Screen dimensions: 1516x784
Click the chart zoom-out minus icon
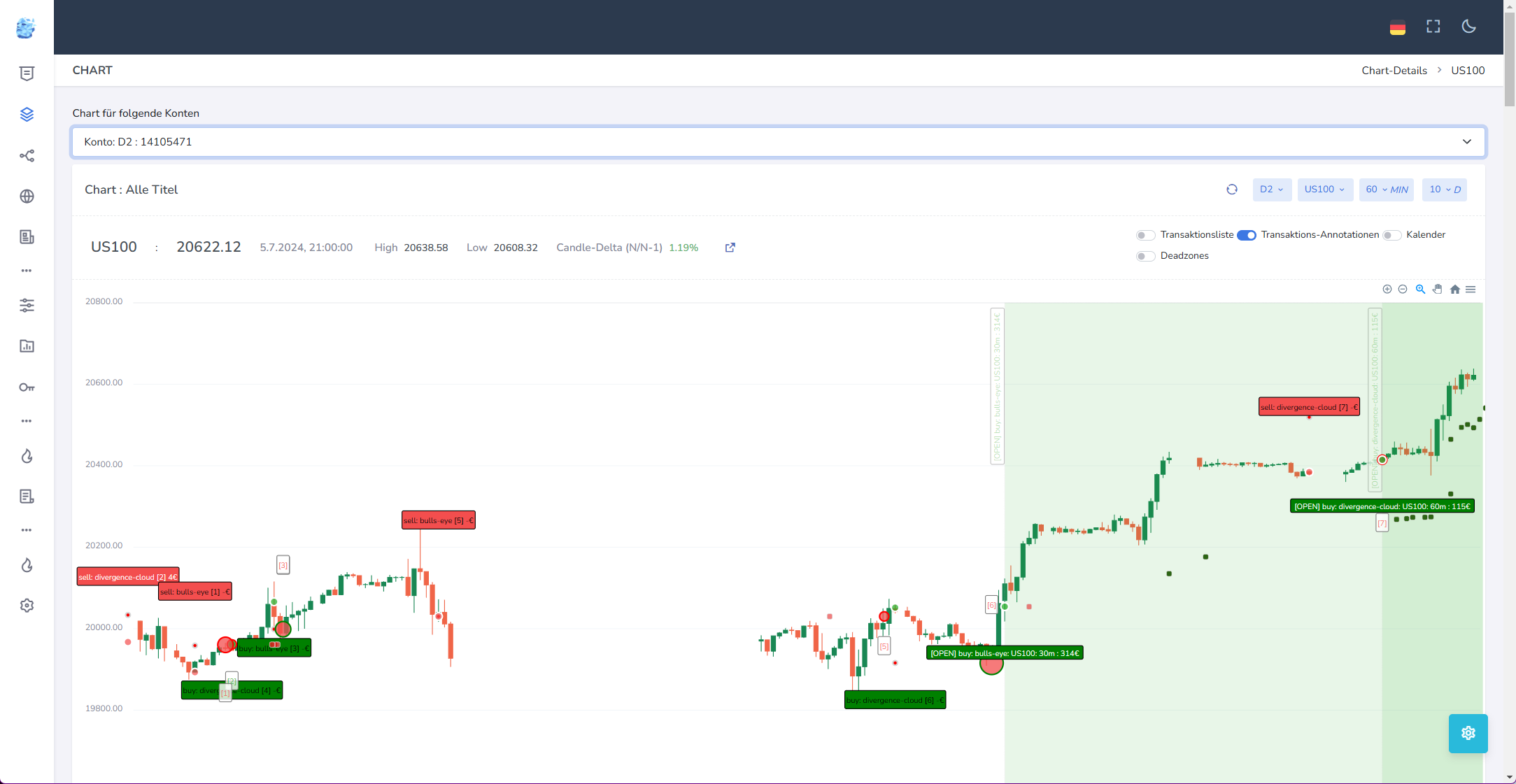(x=1403, y=290)
